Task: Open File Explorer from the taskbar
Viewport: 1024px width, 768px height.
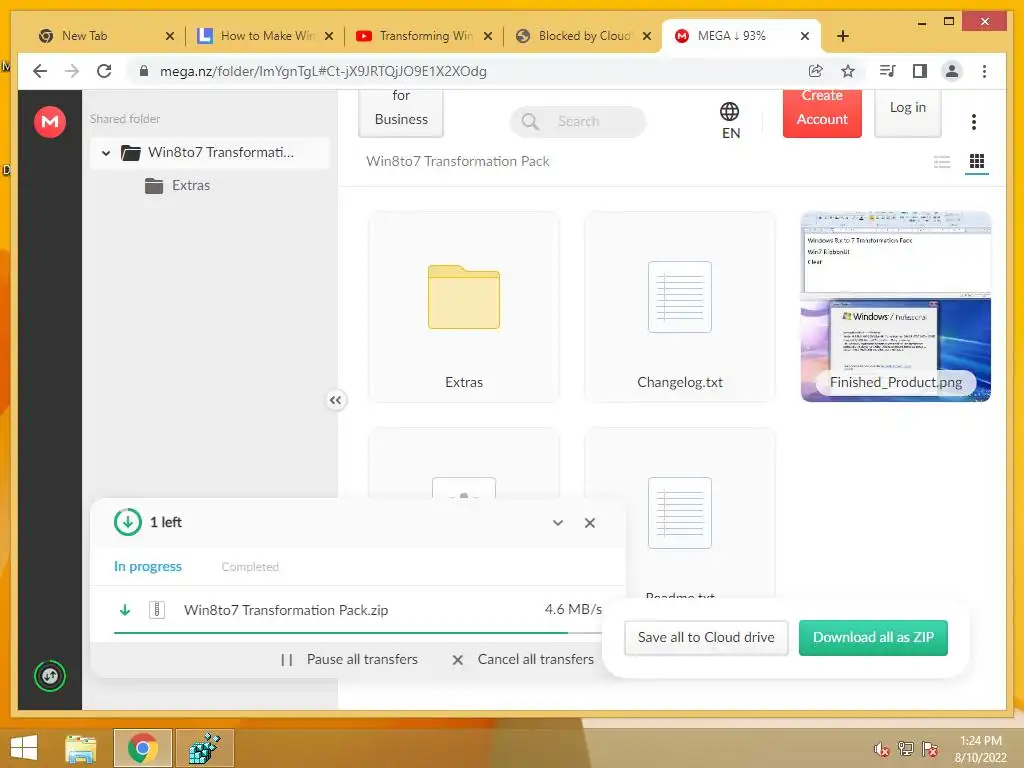Action: tap(80, 748)
